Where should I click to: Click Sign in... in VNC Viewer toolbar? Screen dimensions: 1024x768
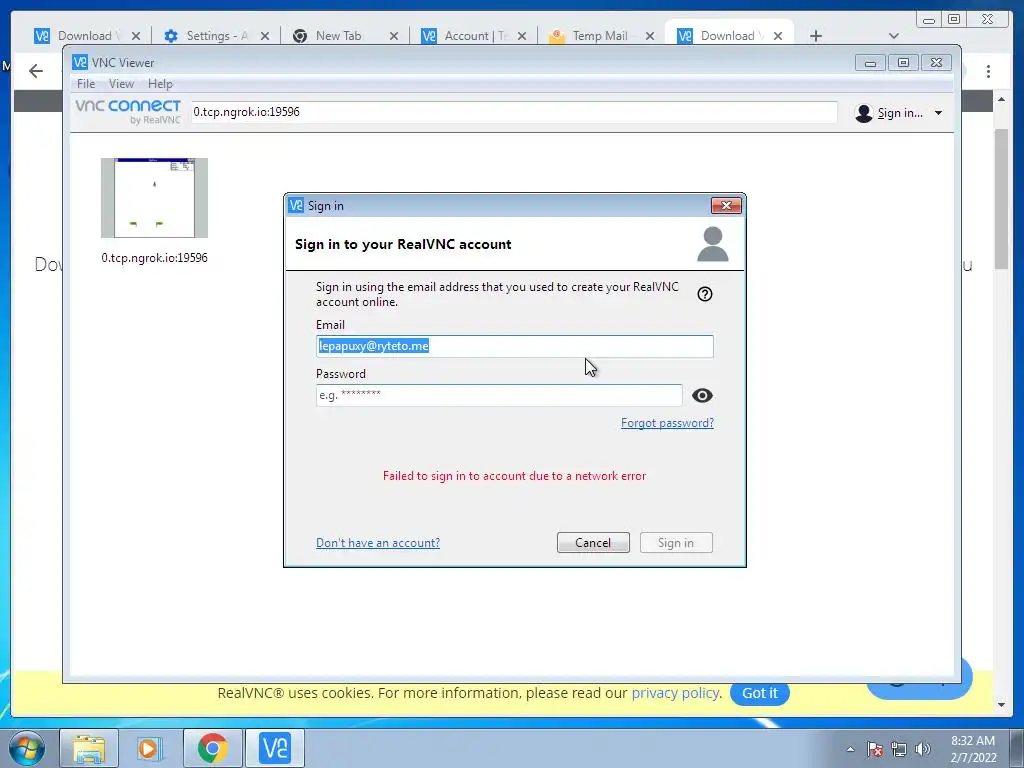pos(899,113)
